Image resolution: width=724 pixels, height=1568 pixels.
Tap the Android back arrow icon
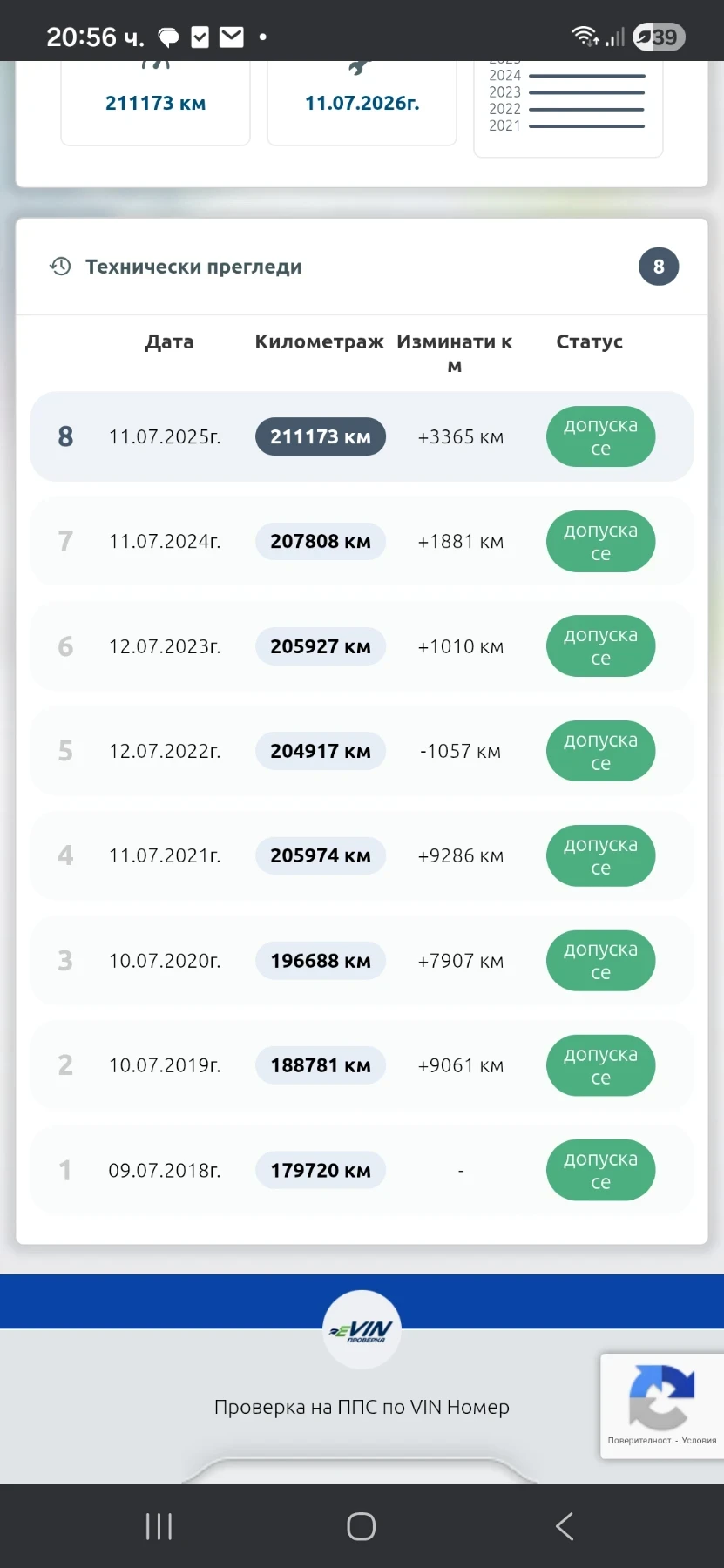pyautogui.click(x=565, y=1526)
